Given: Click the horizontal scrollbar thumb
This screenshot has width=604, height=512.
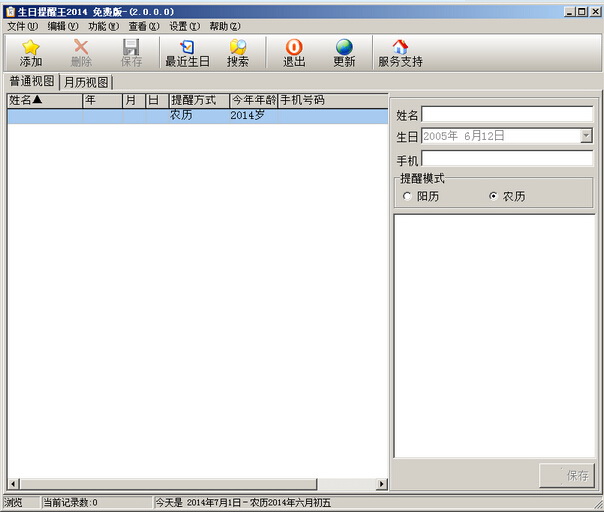Looking at the screenshot, I should [x=168, y=483].
